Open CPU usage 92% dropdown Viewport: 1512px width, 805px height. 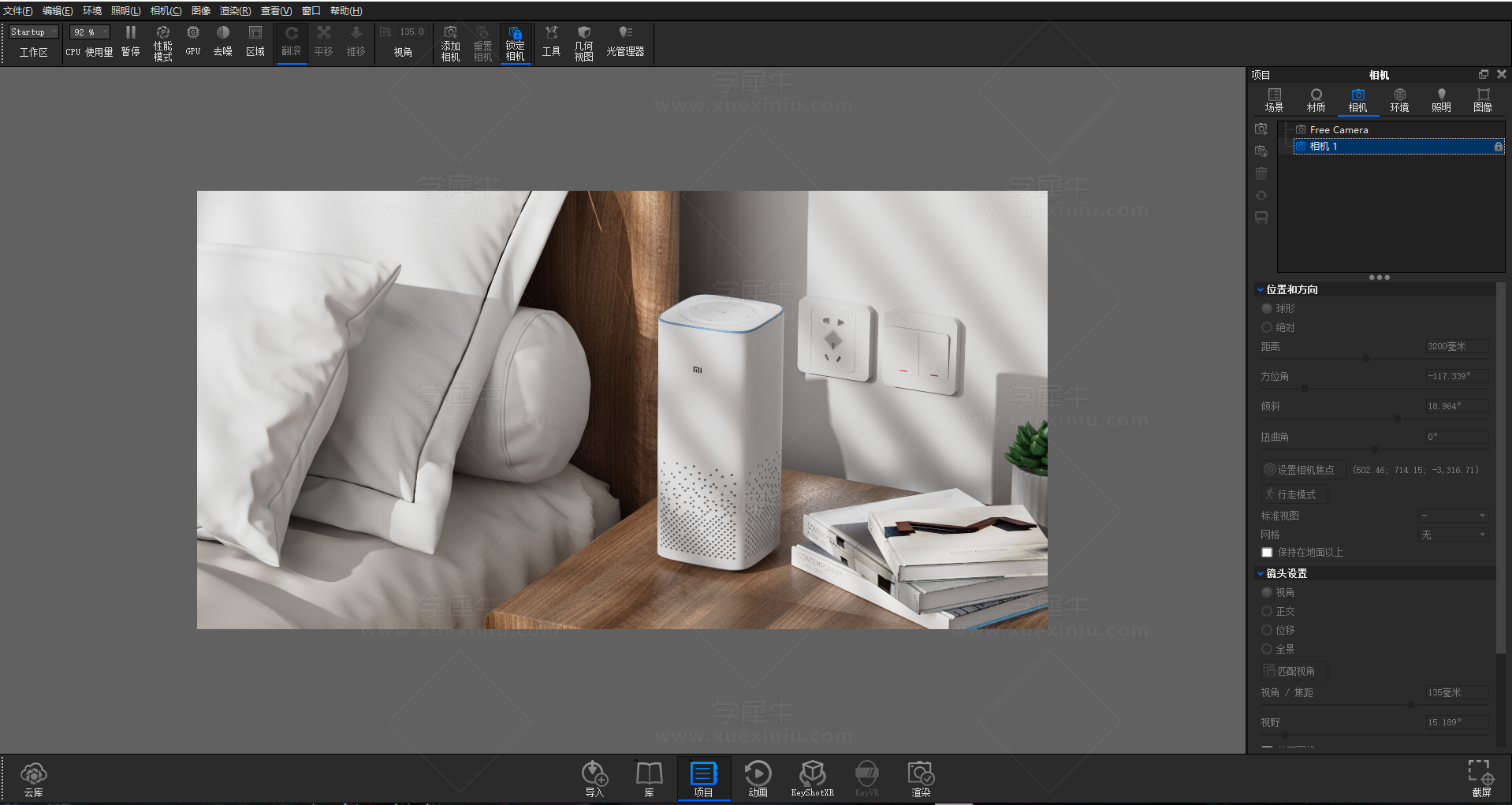[x=89, y=32]
